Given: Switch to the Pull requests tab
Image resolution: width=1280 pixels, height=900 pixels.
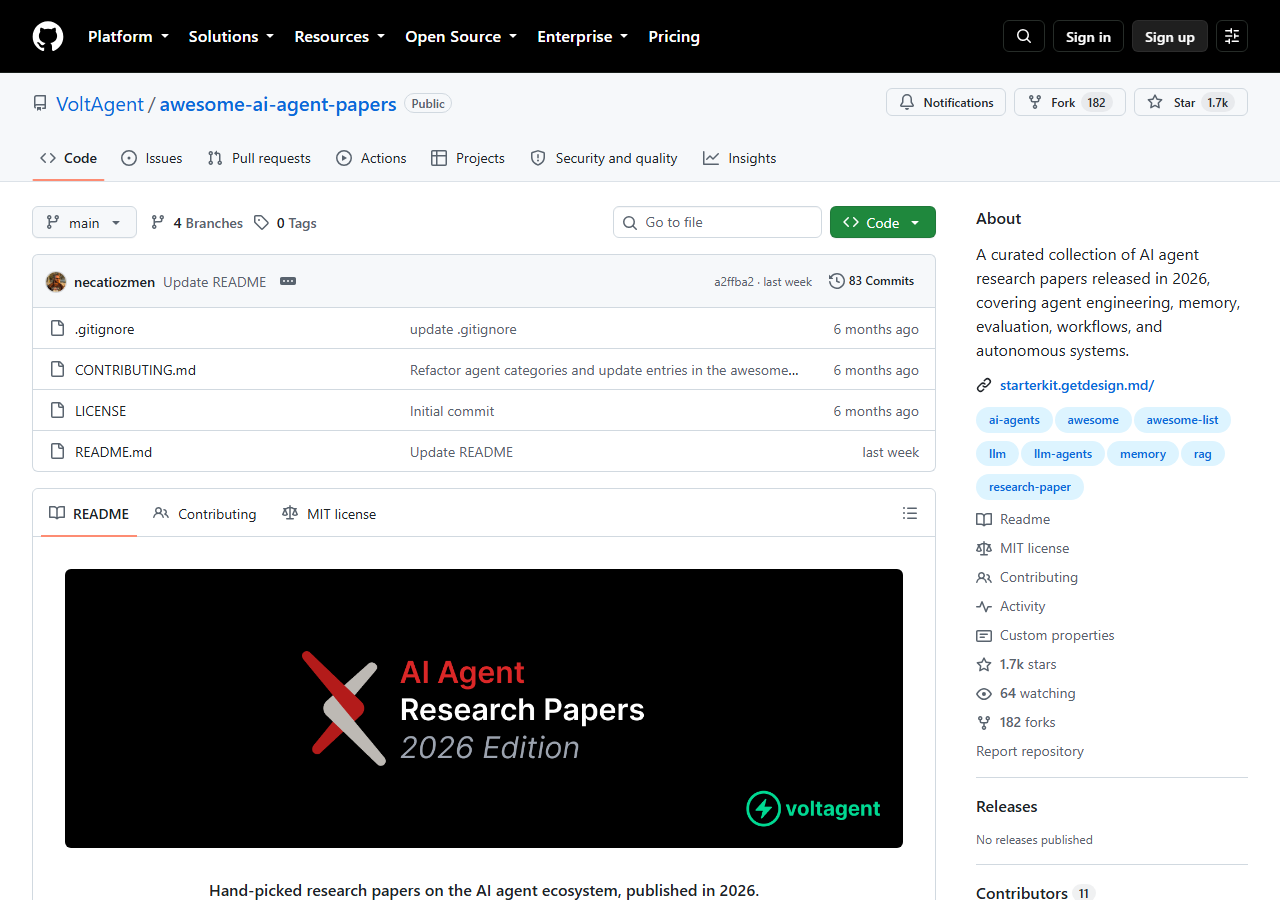Looking at the screenshot, I should pyautogui.click(x=259, y=158).
